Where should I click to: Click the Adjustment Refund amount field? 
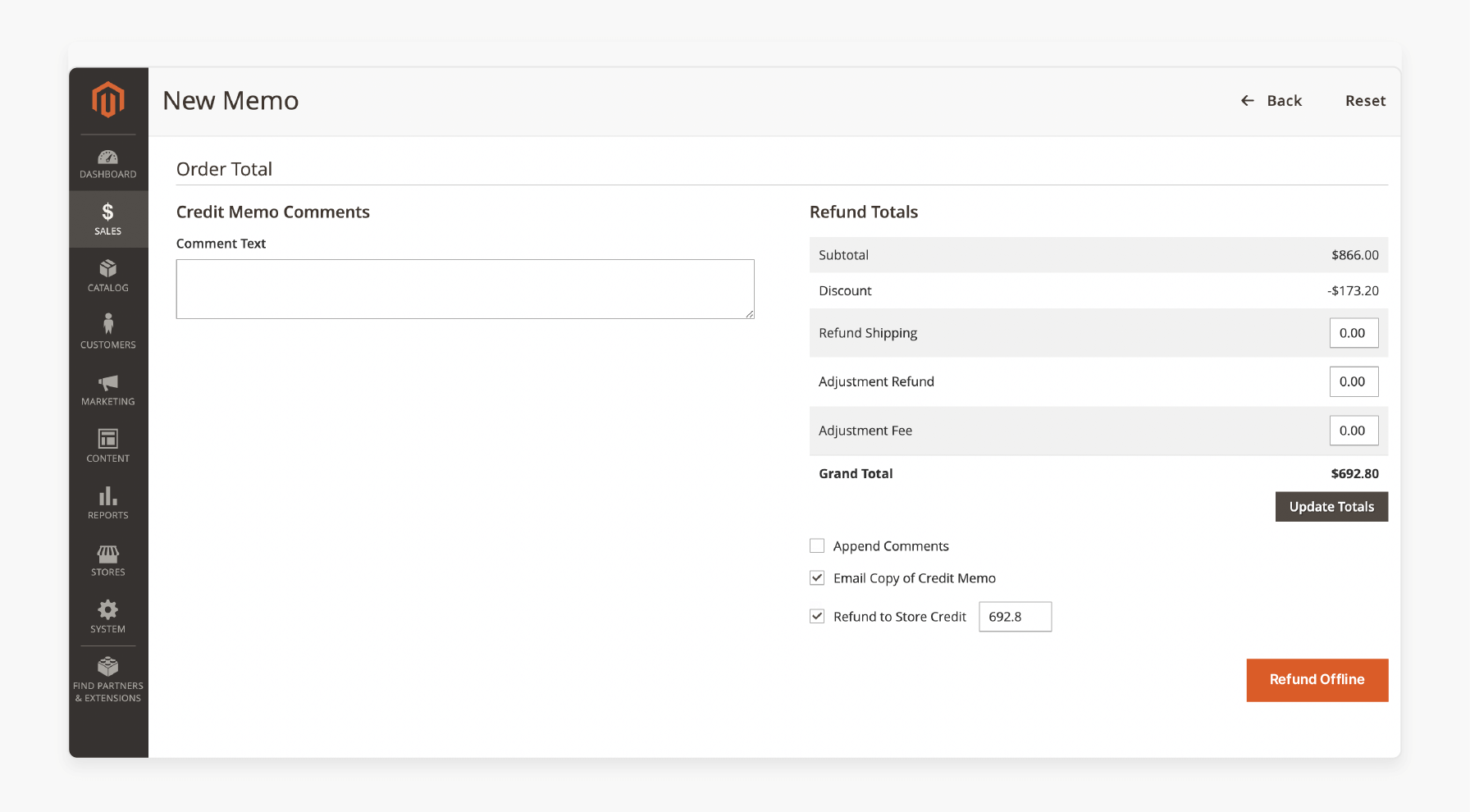[1354, 381]
